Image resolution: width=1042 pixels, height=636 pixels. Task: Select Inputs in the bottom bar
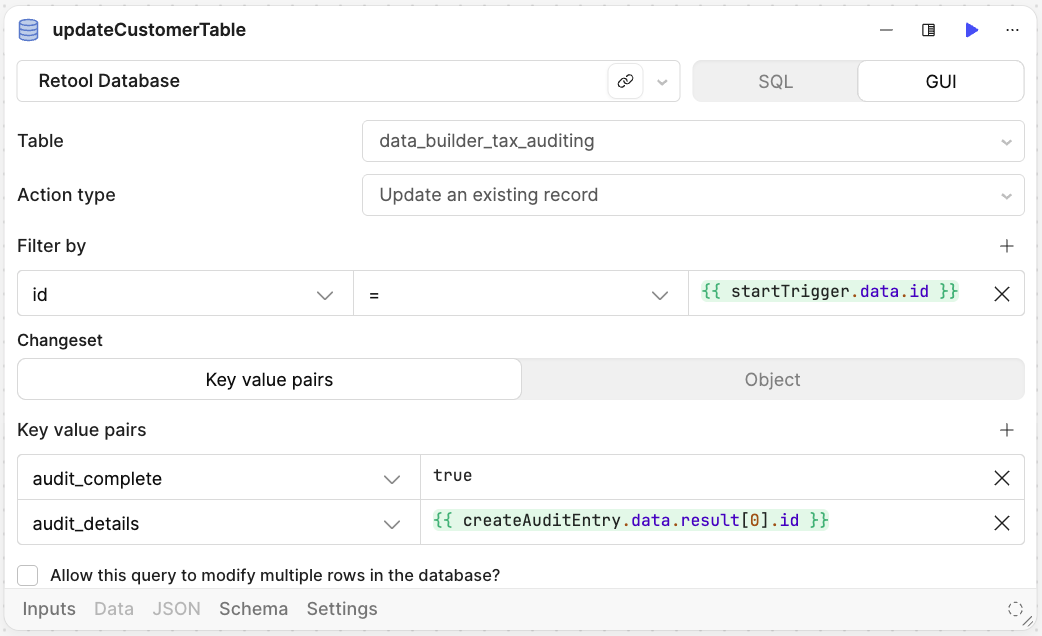[x=49, y=608]
